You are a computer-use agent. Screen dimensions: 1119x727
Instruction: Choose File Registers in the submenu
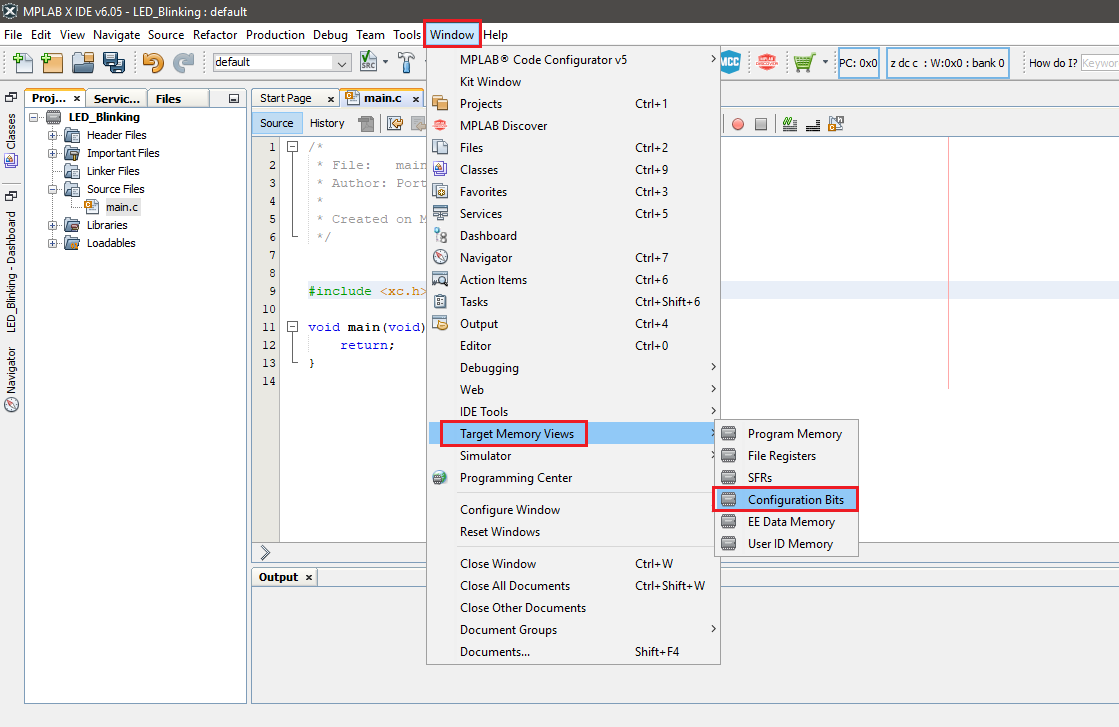(x=786, y=456)
